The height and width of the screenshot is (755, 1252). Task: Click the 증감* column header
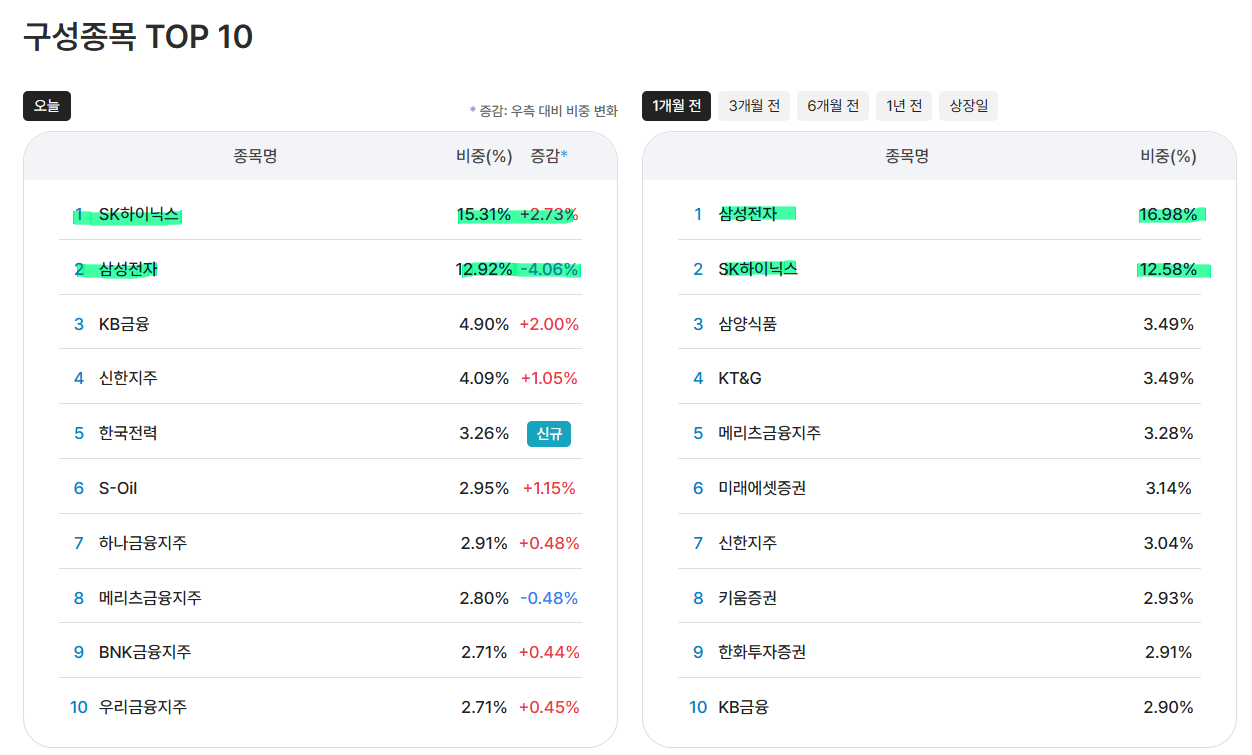[549, 156]
